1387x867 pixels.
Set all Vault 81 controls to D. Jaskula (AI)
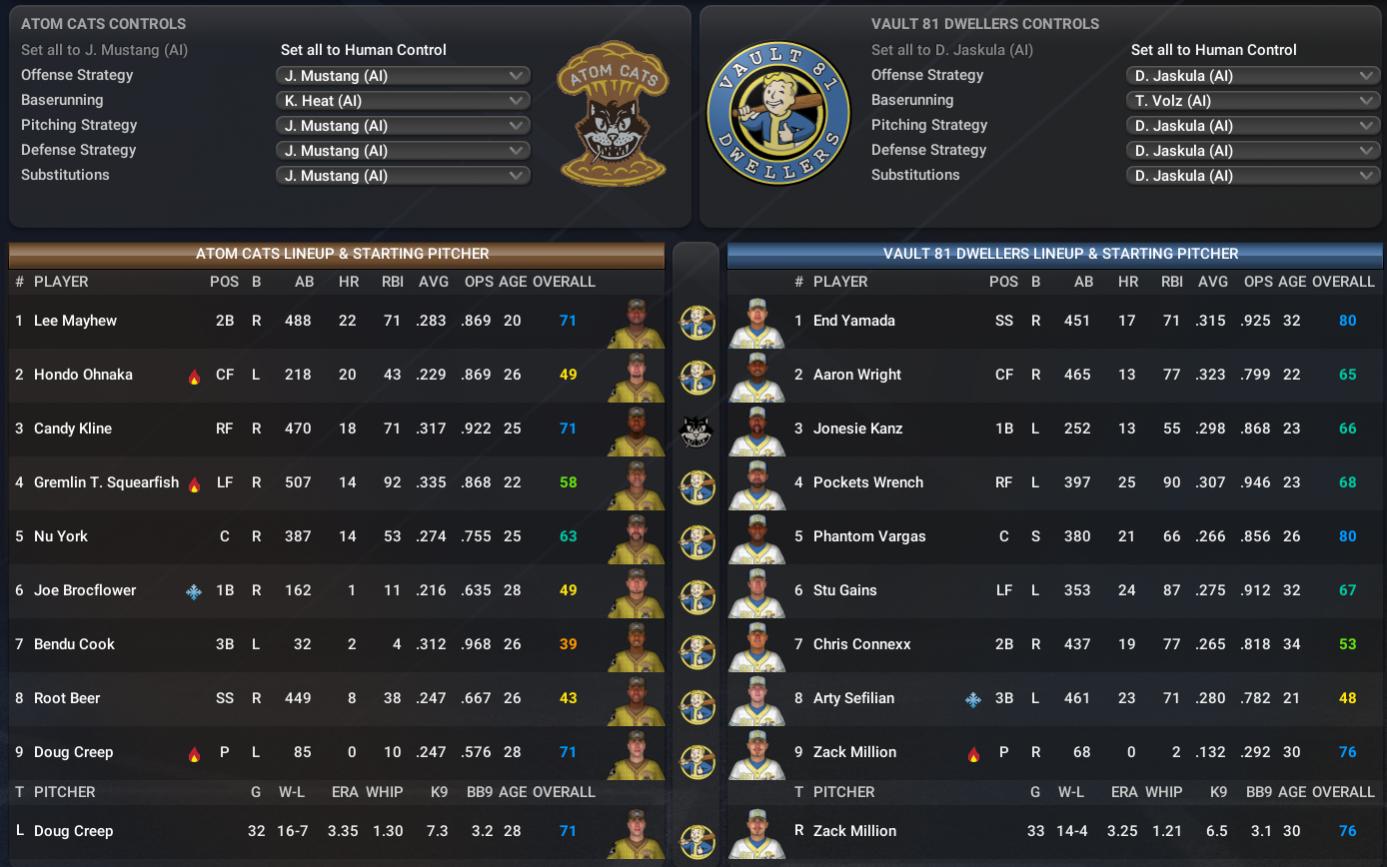coord(952,50)
